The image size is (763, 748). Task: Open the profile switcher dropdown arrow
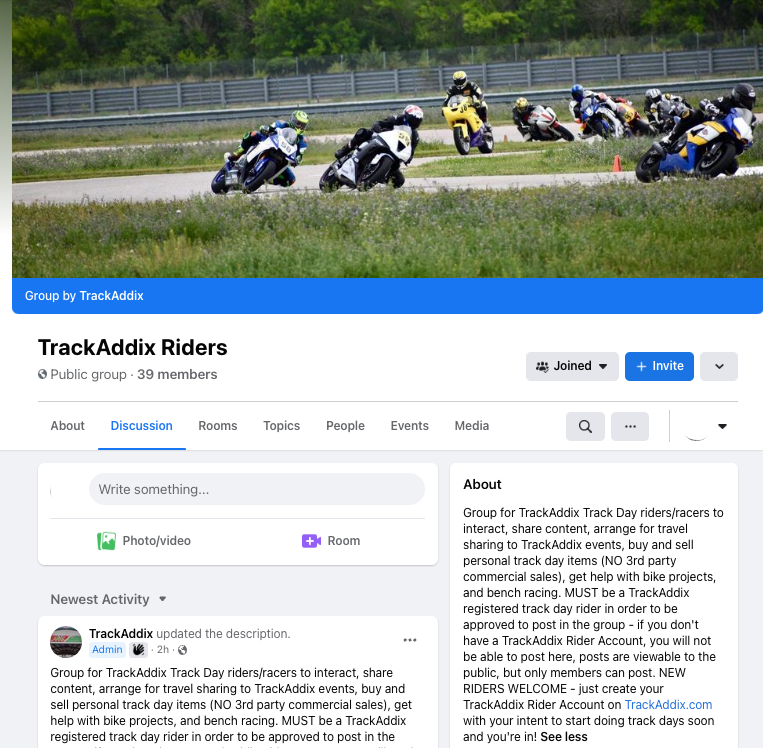[x=722, y=426]
